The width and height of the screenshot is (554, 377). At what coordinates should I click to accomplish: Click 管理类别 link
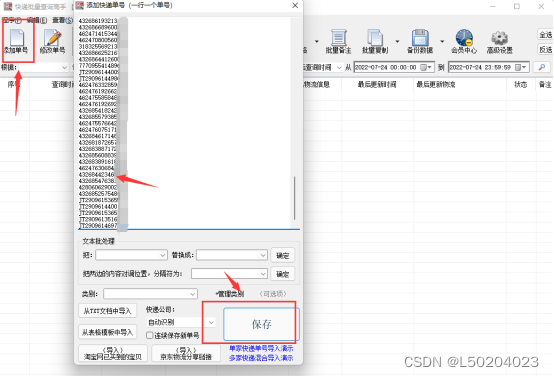pyautogui.click(x=230, y=294)
